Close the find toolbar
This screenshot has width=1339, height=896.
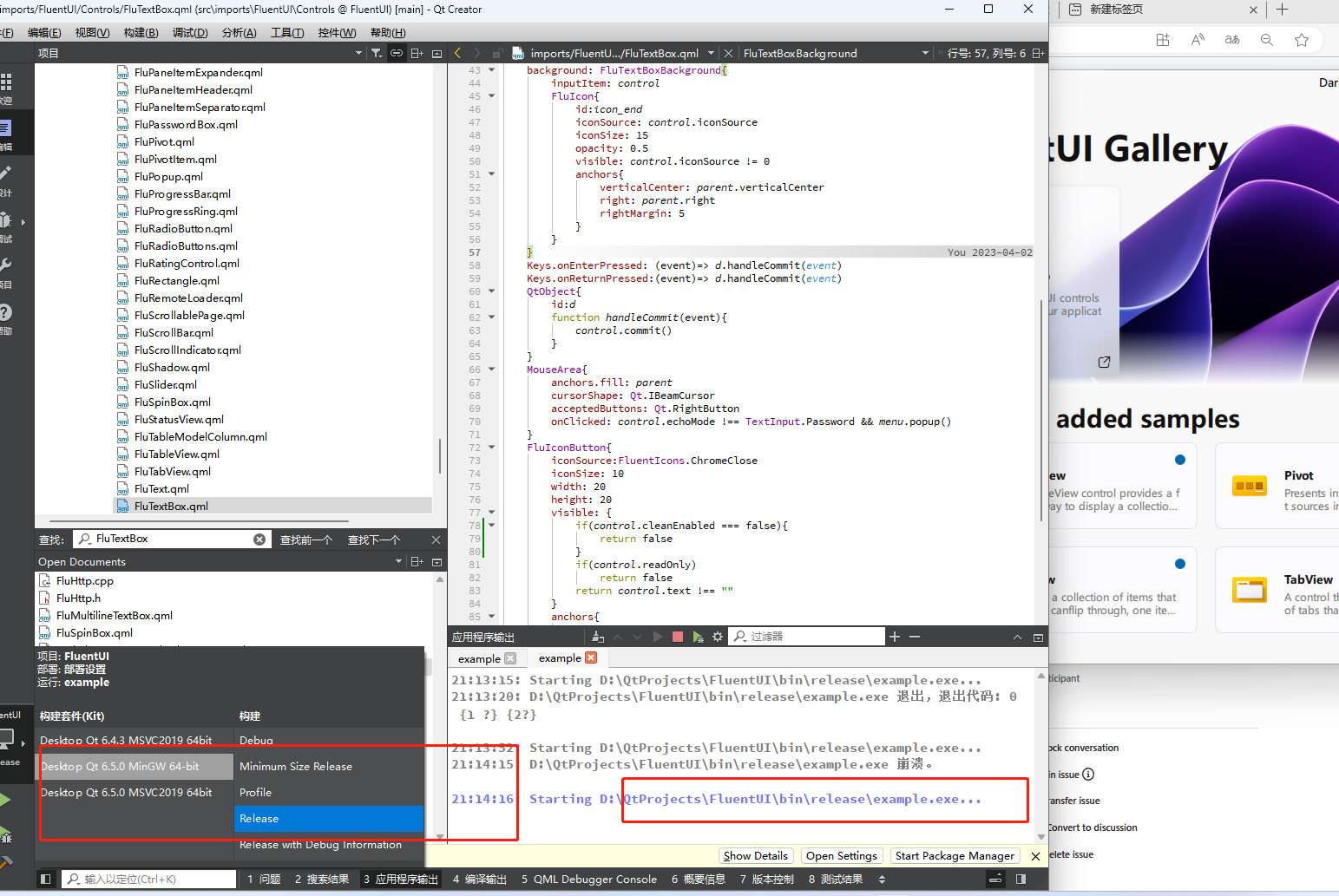pyautogui.click(x=436, y=540)
